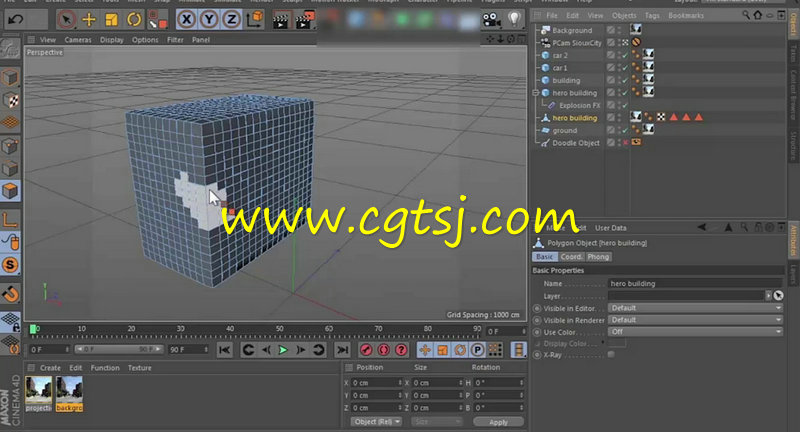The image size is (800, 432).
Task: Click the magnet icon in left sidebar
Action: [x=10, y=293]
